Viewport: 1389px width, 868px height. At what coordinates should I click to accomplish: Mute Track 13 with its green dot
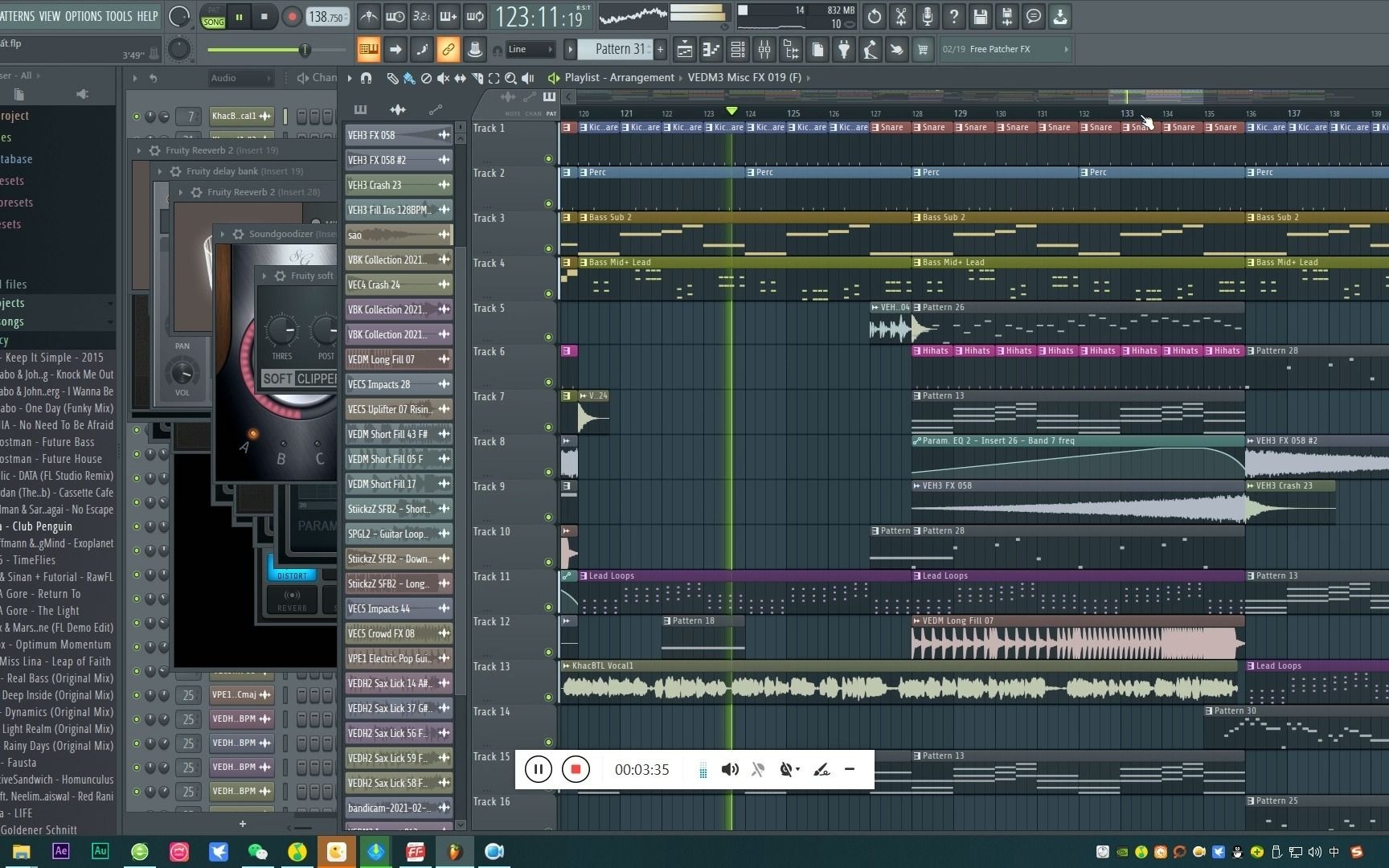click(x=549, y=697)
